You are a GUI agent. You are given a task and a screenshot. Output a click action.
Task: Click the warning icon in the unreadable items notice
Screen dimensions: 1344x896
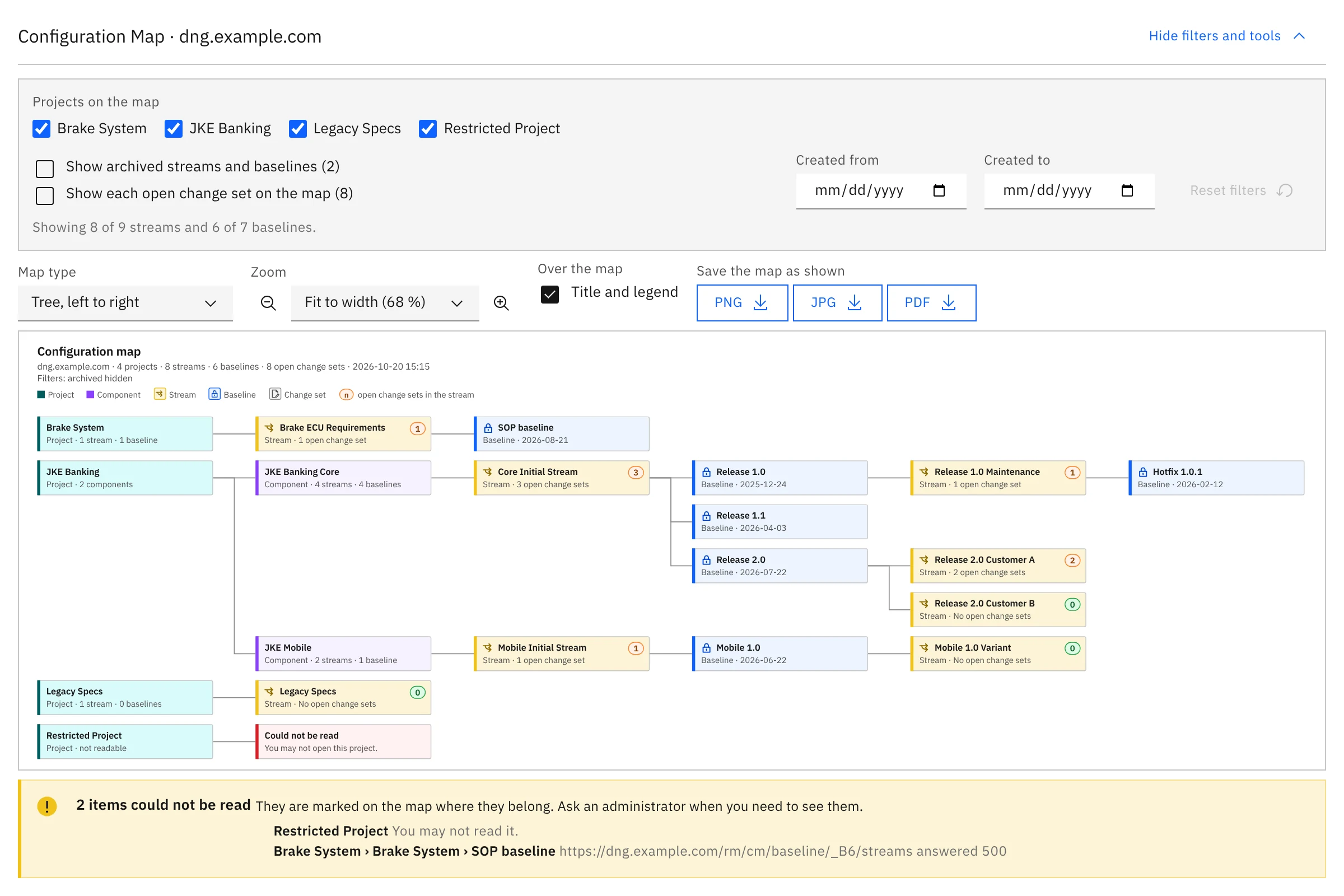coord(47,806)
